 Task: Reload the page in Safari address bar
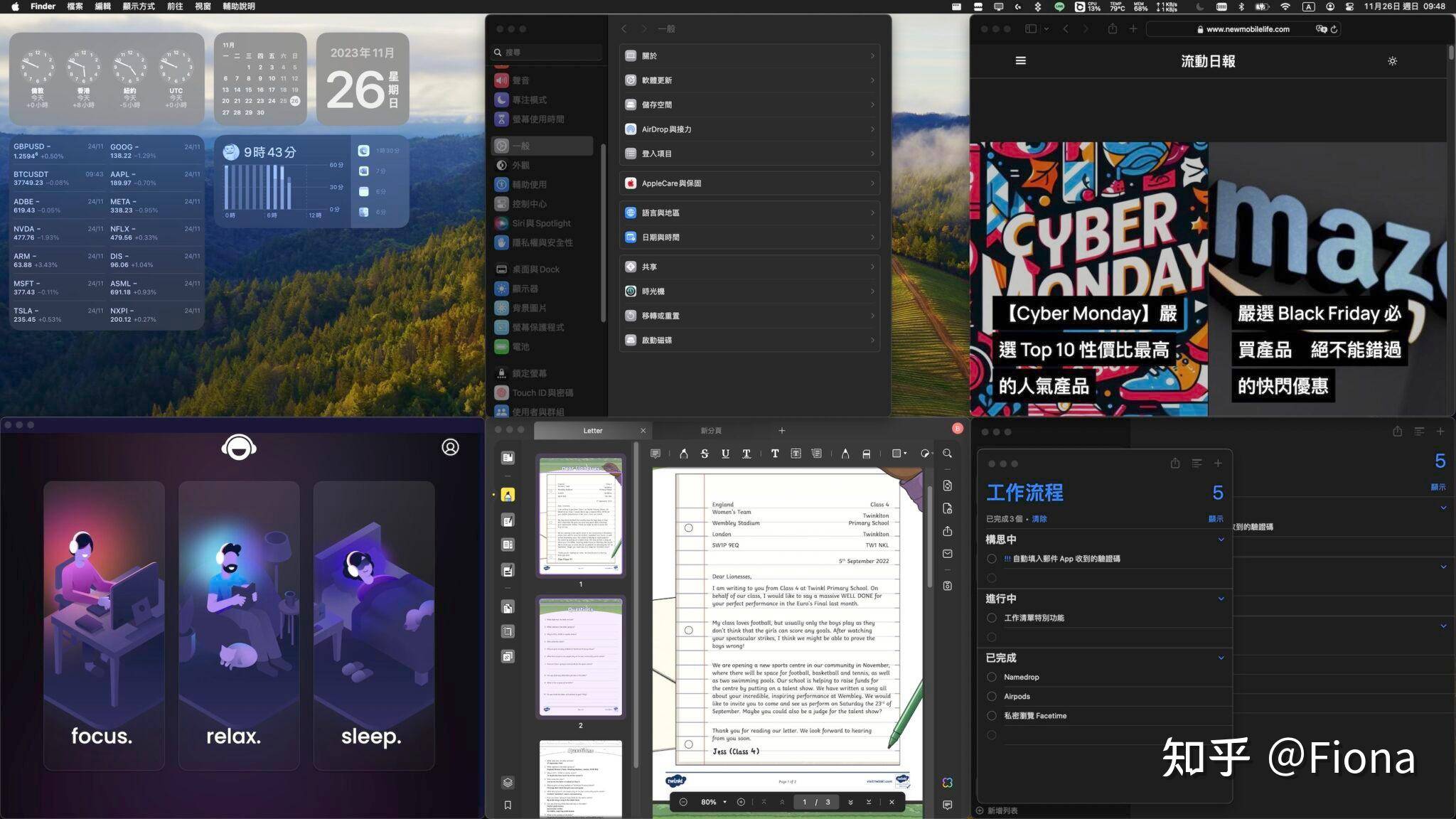(x=1334, y=29)
